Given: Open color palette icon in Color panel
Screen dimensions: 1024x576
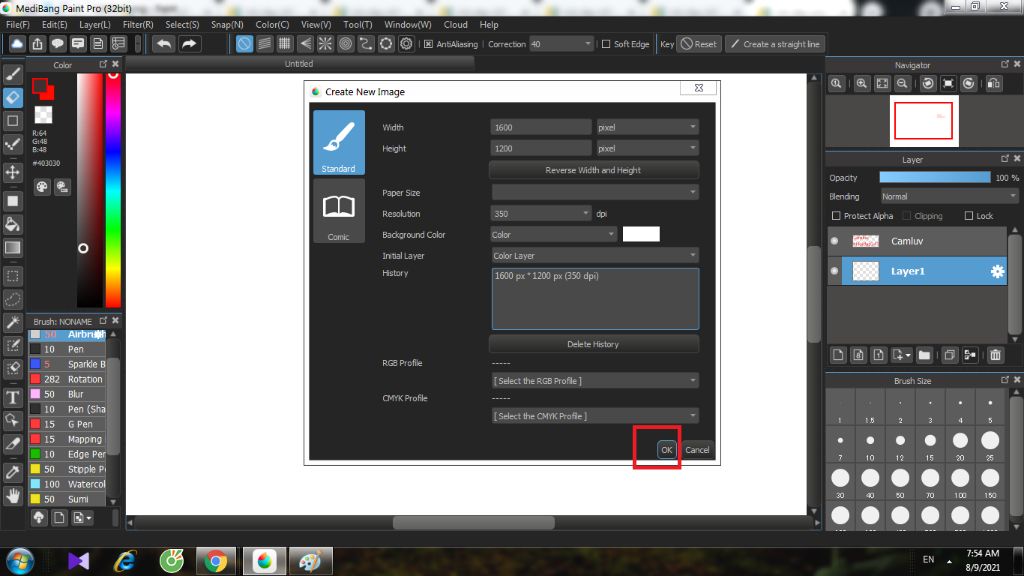Looking at the screenshot, I should 42,187.
